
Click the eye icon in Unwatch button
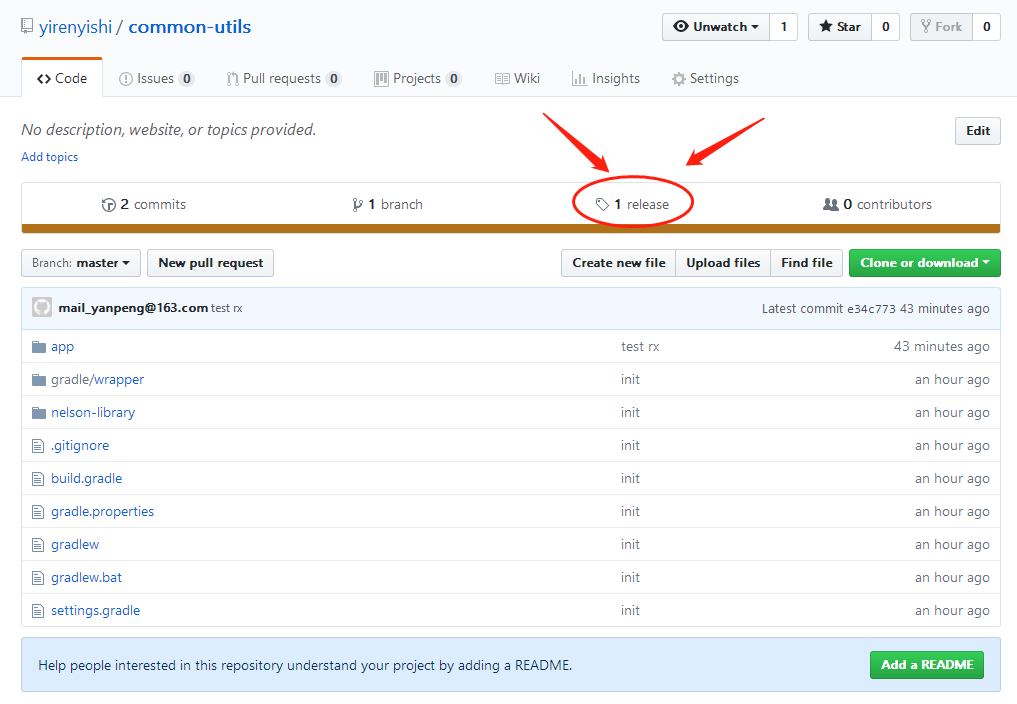680,27
